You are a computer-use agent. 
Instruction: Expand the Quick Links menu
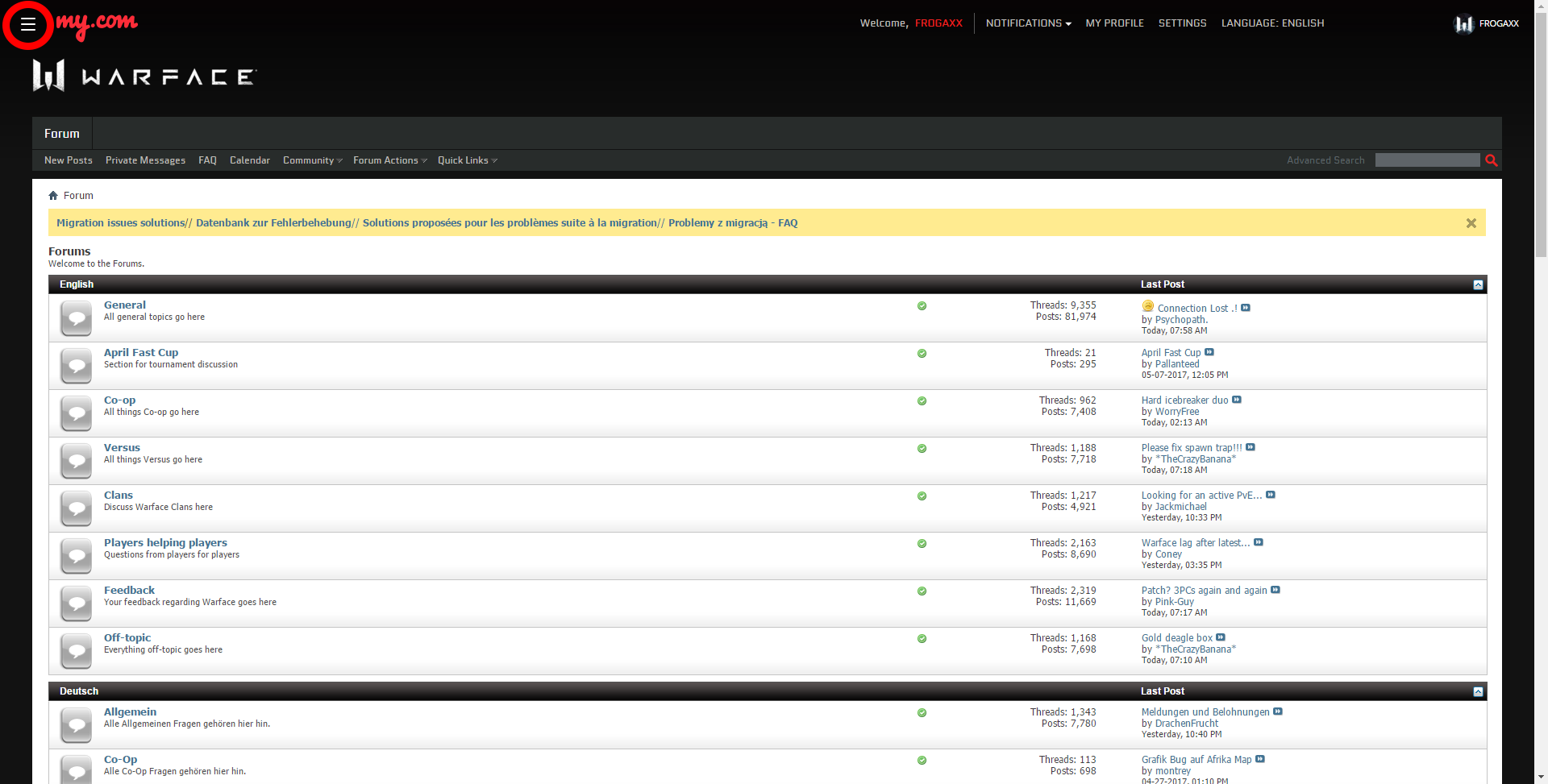point(467,160)
